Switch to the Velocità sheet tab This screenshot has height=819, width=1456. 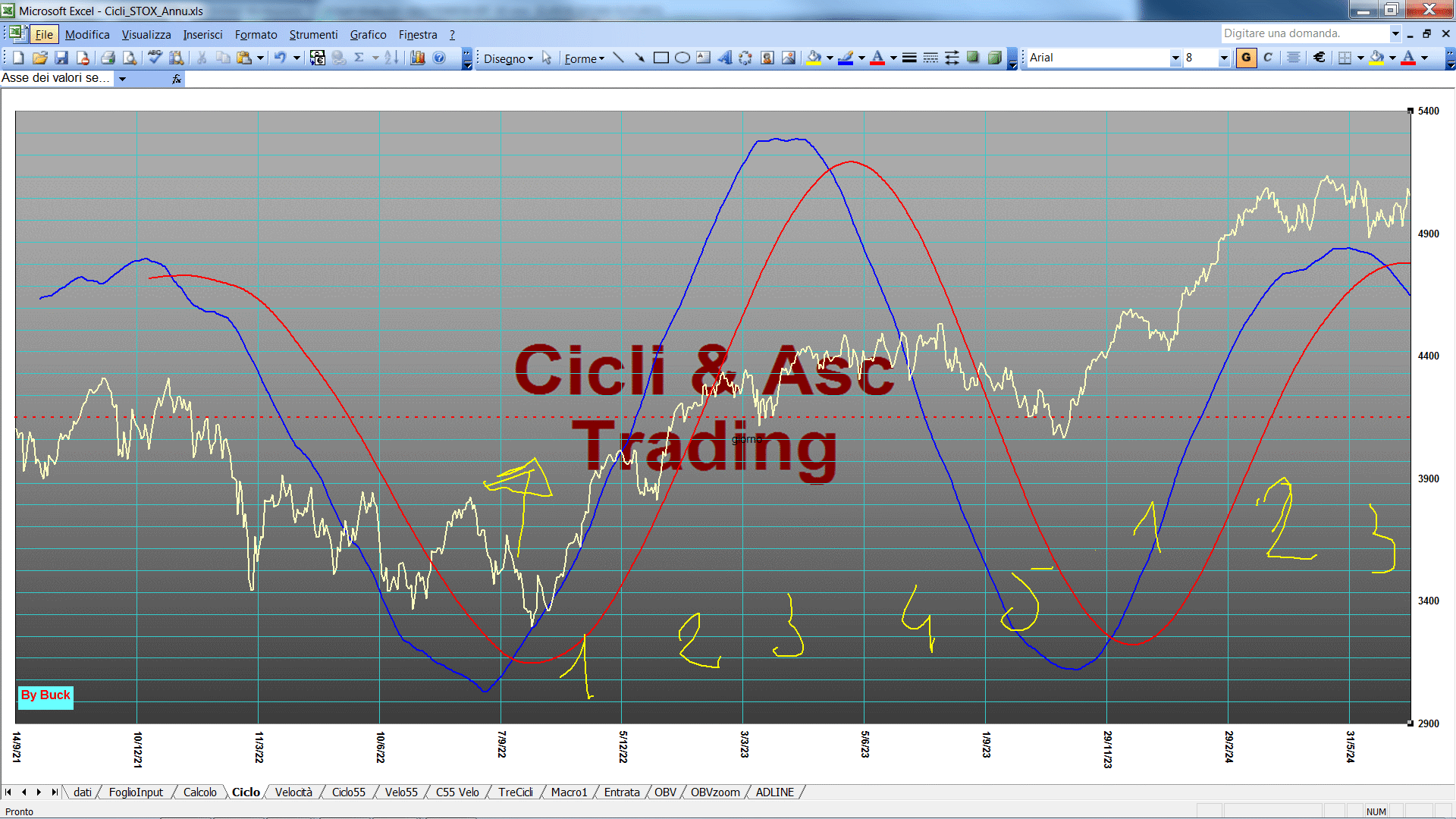coord(293,792)
